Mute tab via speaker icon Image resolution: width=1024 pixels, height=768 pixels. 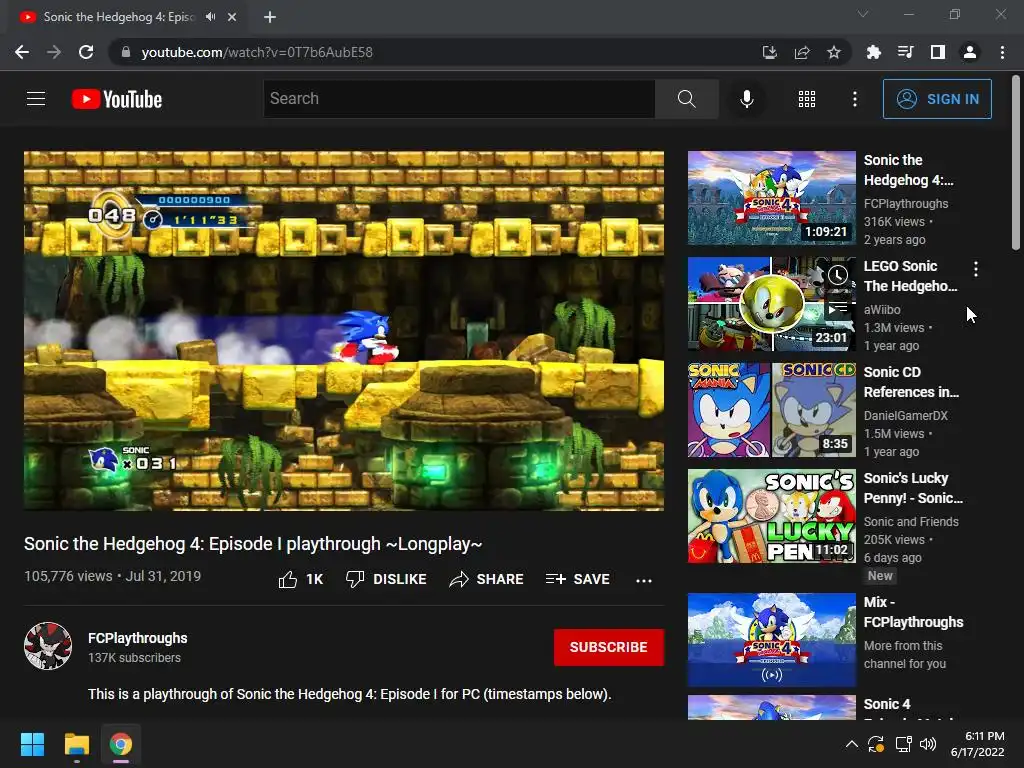210,17
